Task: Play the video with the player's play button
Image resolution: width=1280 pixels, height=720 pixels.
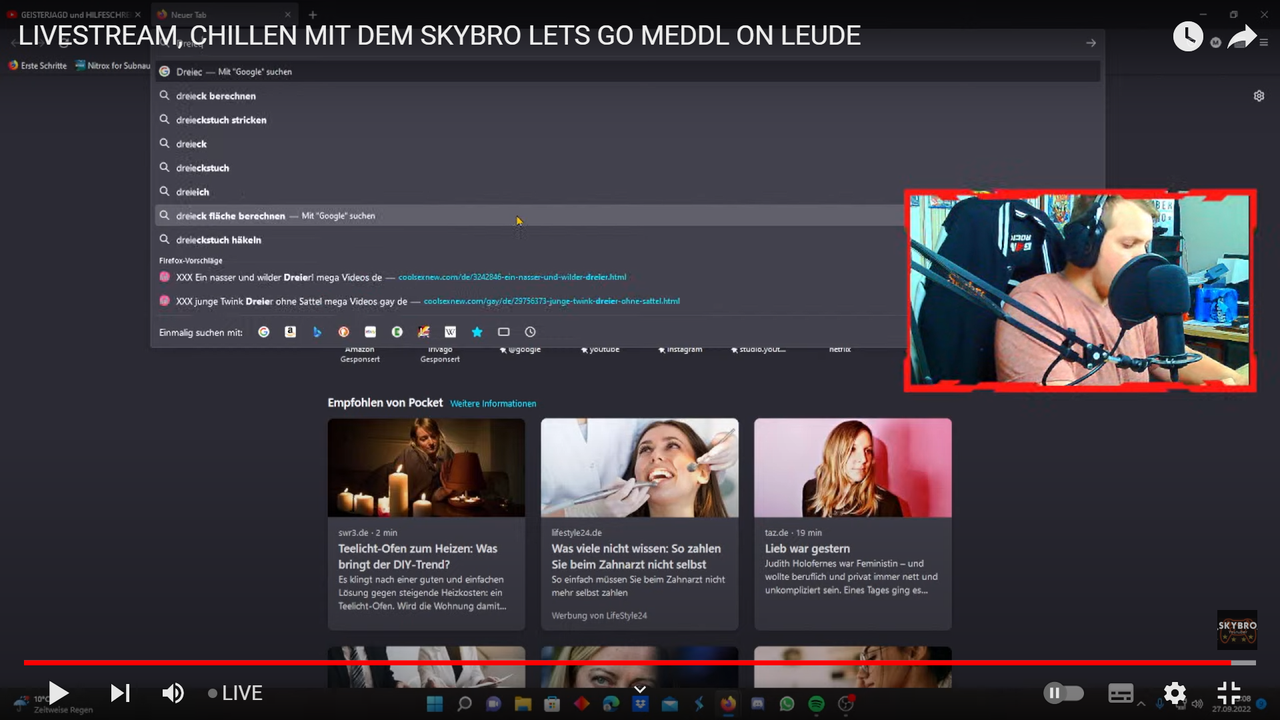Action: [59, 693]
